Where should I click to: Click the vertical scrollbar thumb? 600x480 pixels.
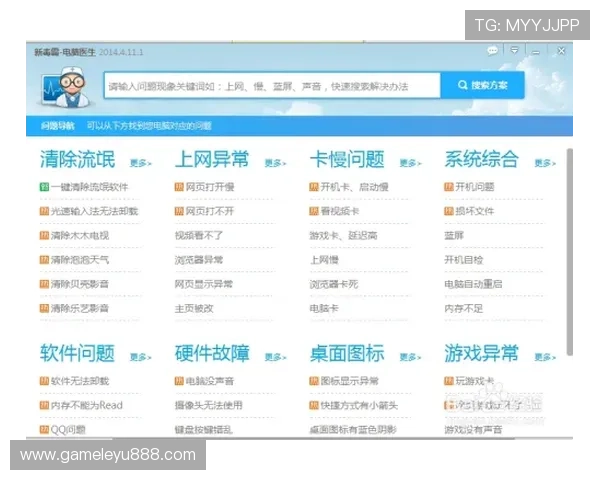click(570, 252)
